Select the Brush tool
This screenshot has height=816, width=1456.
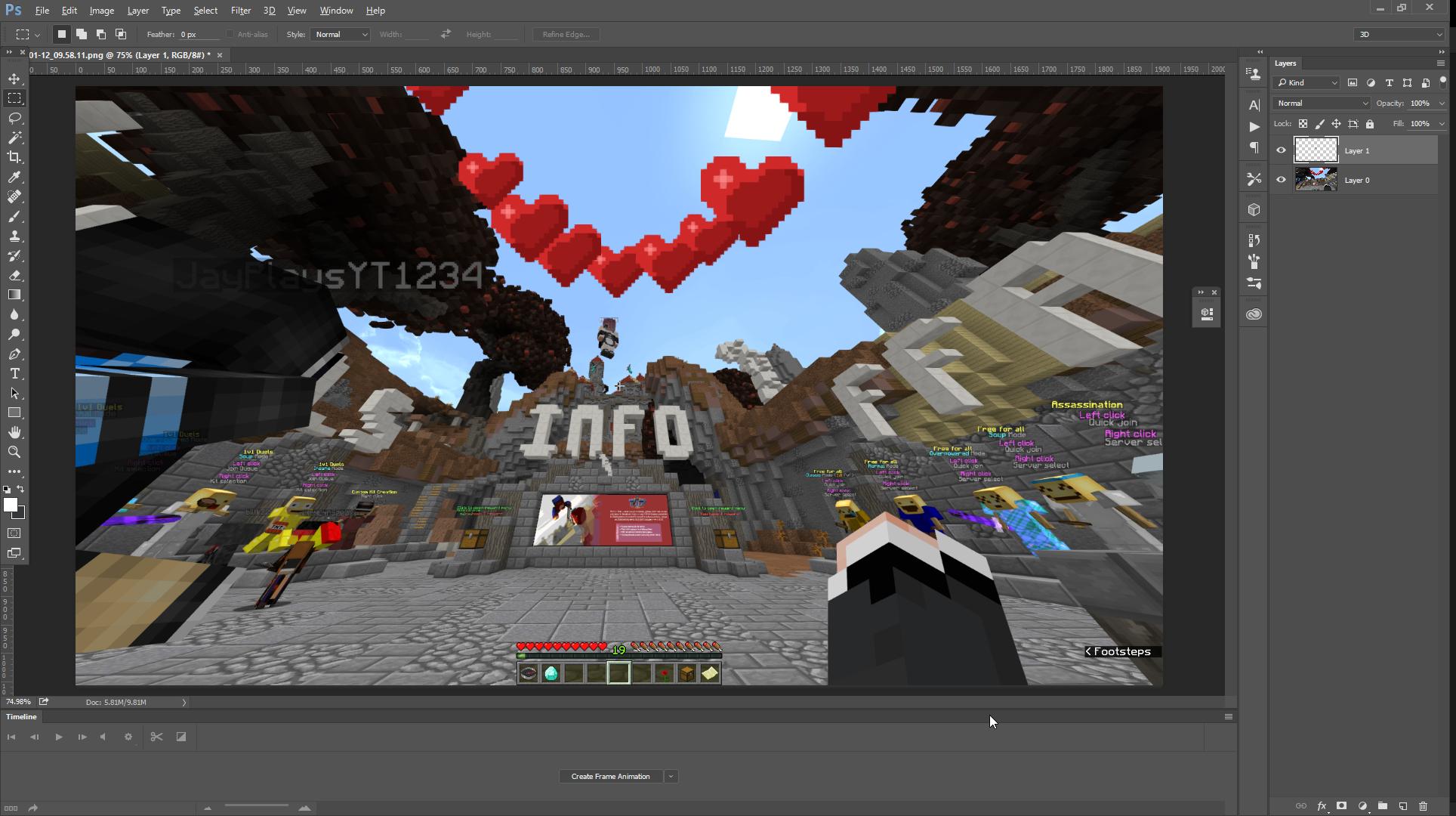click(14, 216)
